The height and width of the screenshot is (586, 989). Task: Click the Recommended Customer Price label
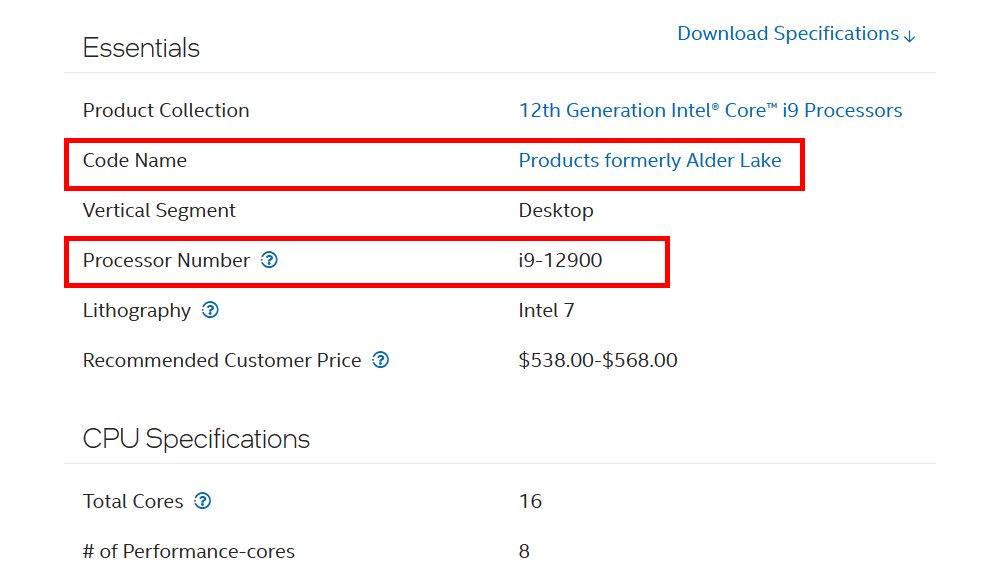pyautogui.click(x=222, y=360)
